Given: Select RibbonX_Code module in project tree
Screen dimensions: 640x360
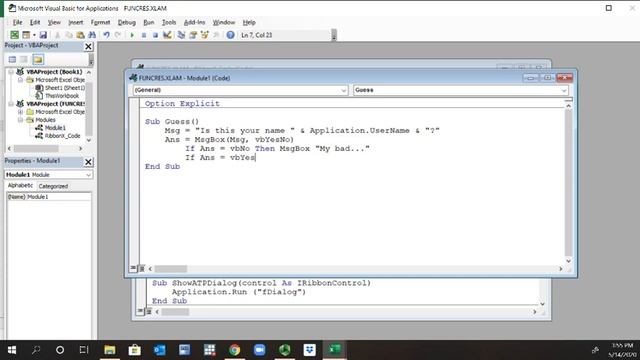Looking at the screenshot, I should point(62,136).
